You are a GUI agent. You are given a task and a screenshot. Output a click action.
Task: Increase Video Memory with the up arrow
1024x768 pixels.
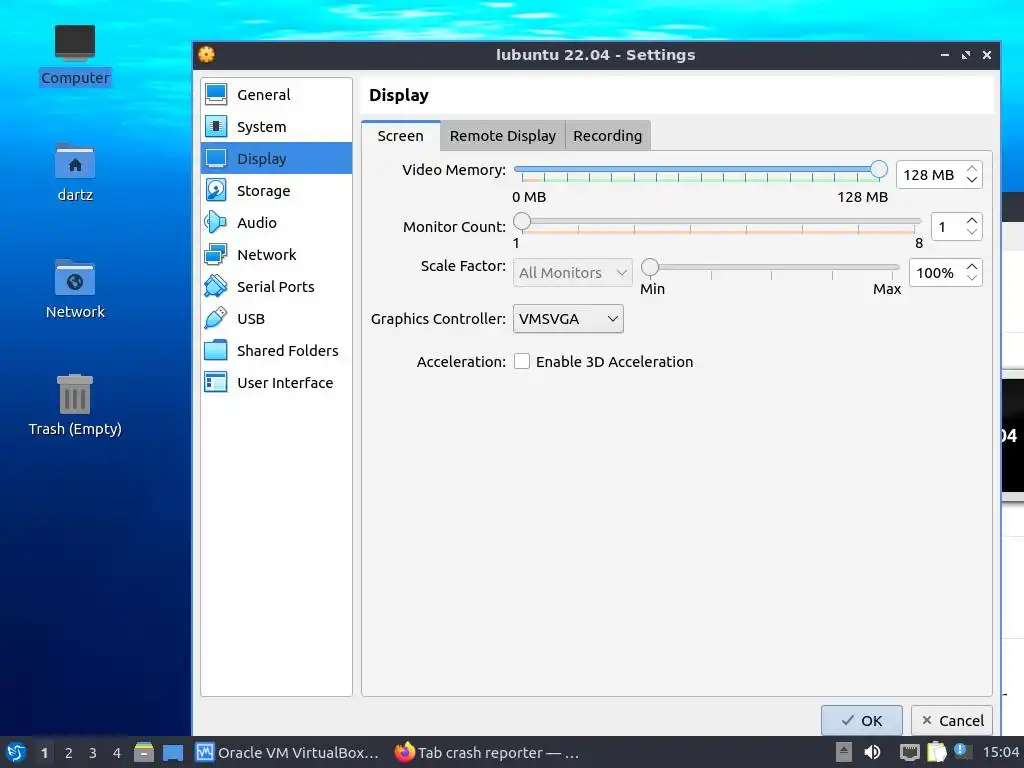pos(972,168)
